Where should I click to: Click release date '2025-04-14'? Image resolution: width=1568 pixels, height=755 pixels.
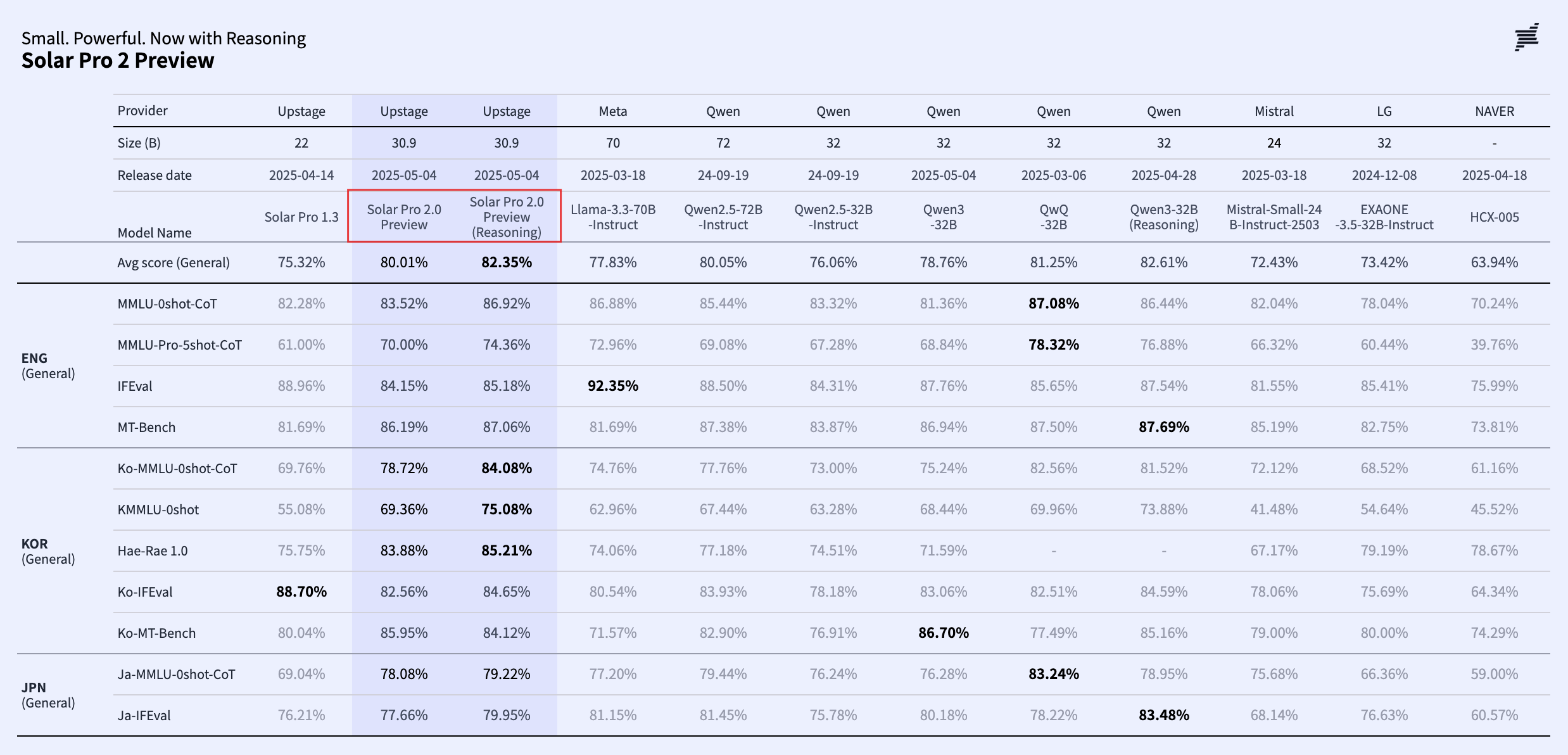point(301,175)
